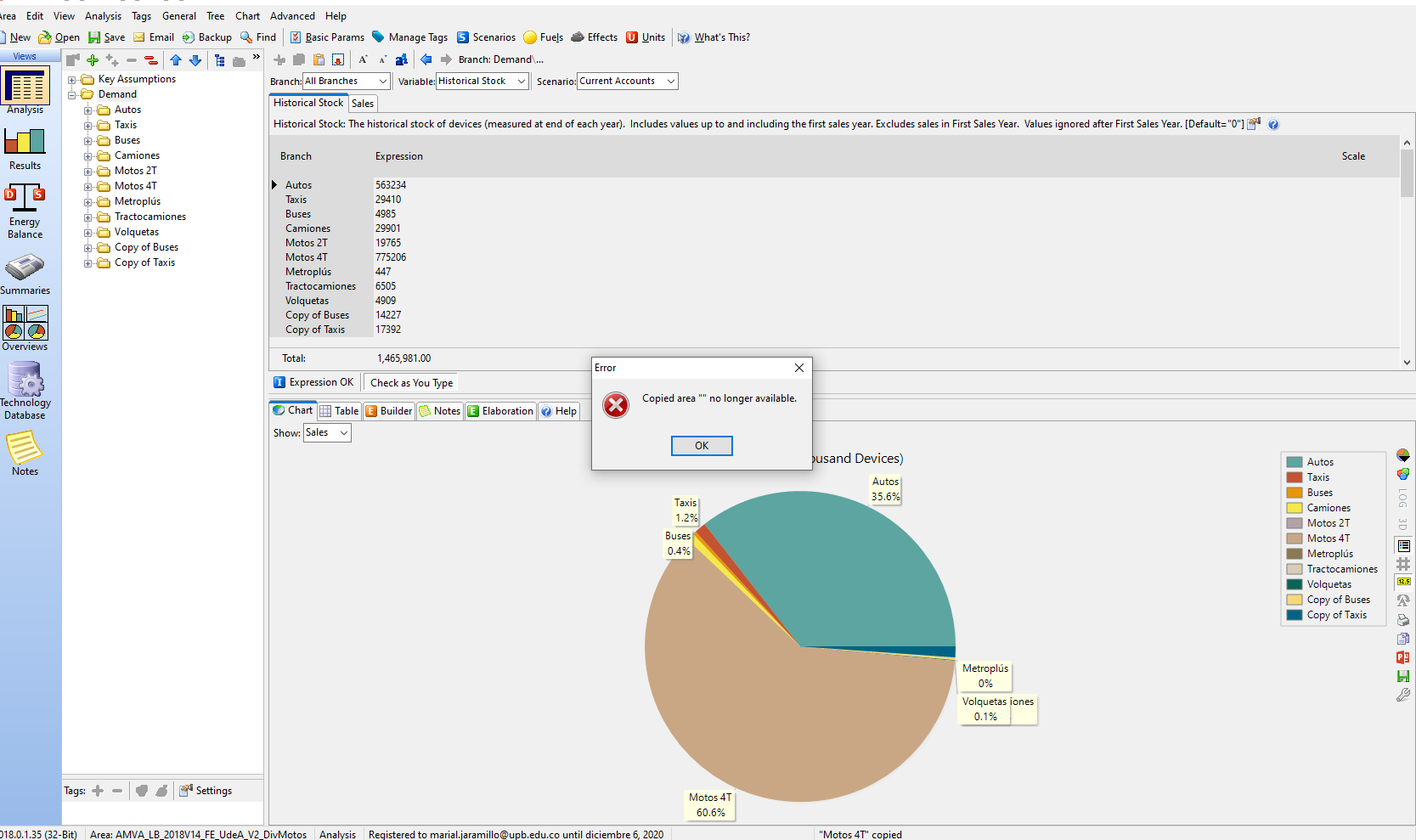
Task: Switch to the Table tab
Action: pyautogui.click(x=339, y=411)
